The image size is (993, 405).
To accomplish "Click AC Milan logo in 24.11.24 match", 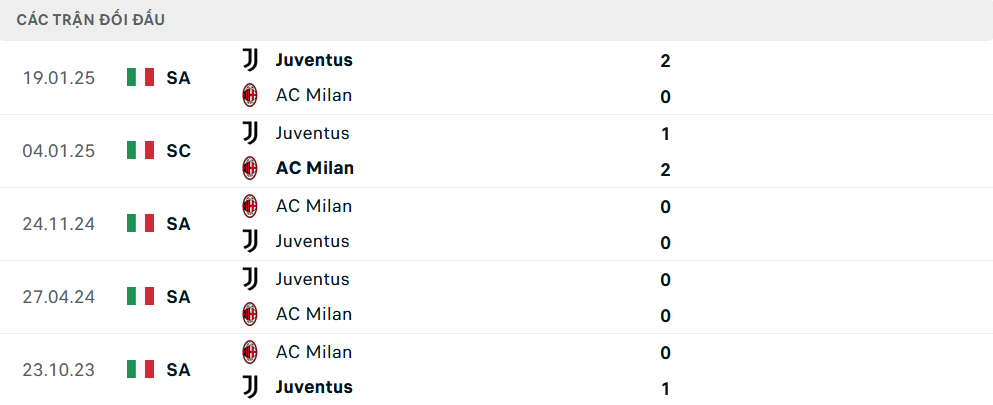I will (250, 206).
